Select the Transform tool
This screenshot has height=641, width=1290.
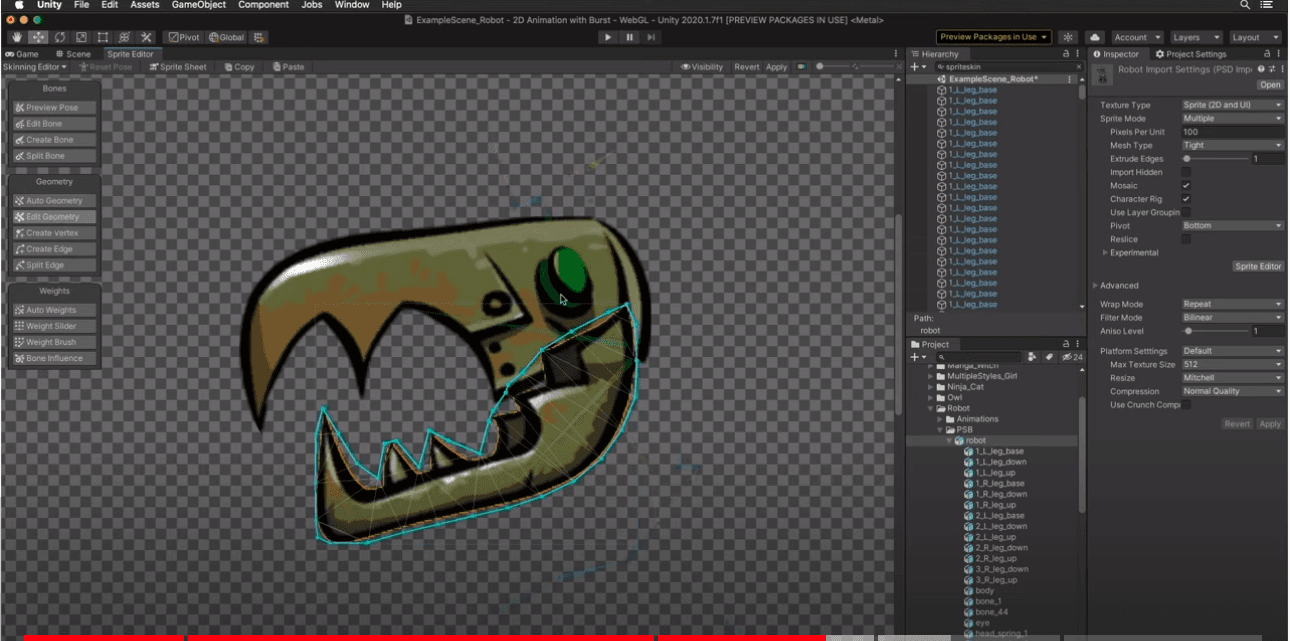tap(124, 37)
